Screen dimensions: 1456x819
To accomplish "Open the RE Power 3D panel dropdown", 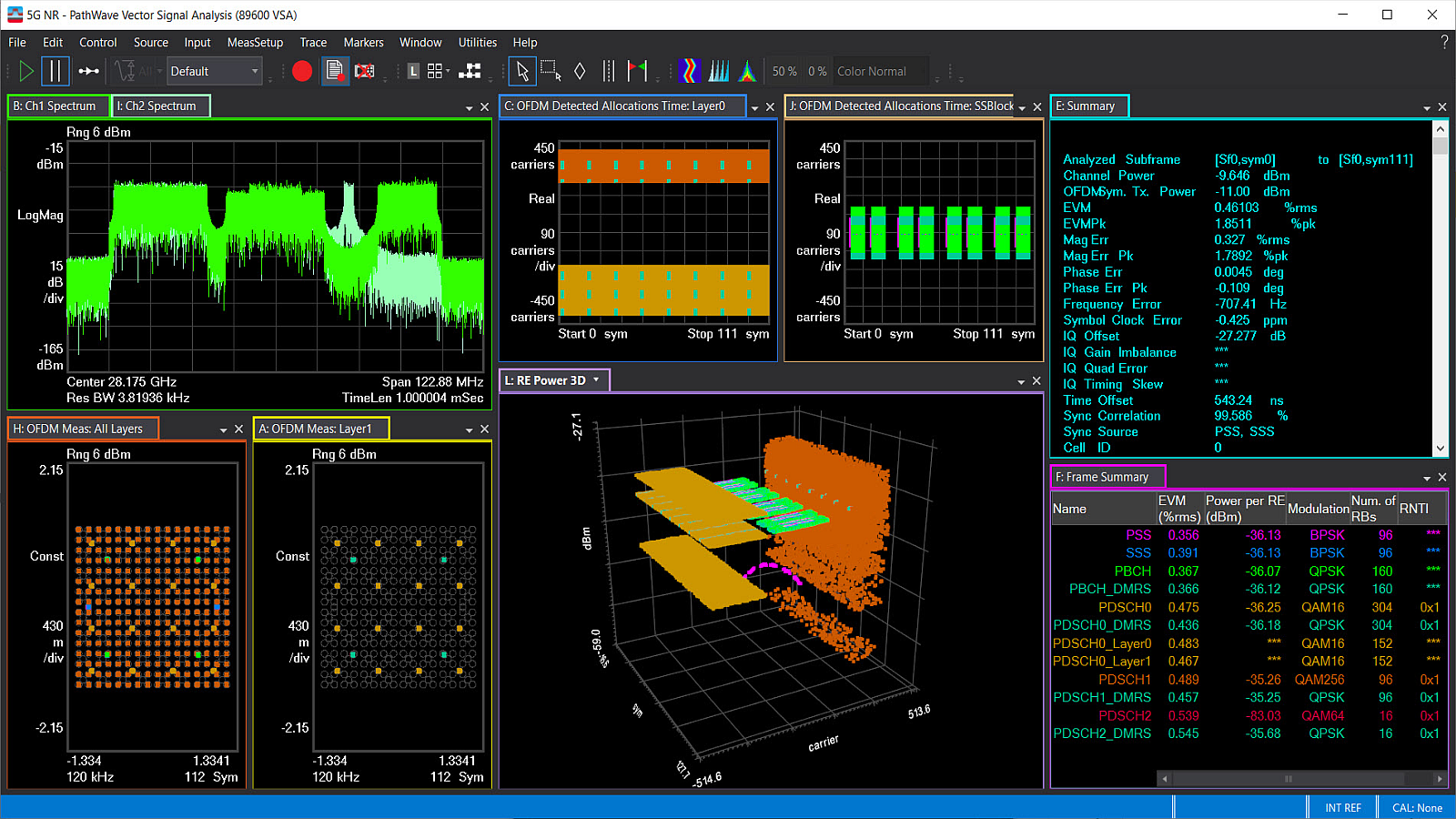I will pyautogui.click(x=596, y=380).
